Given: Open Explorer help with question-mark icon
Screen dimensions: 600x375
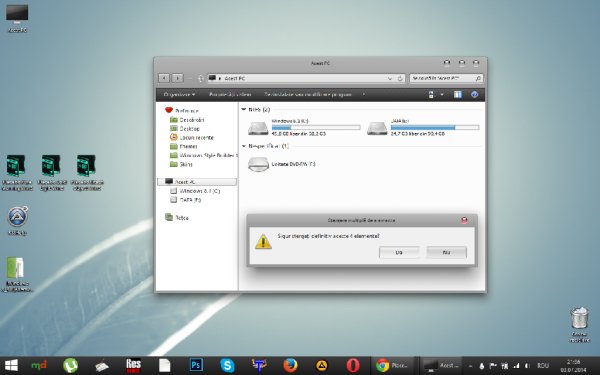Looking at the screenshot, I should (474, 95).
